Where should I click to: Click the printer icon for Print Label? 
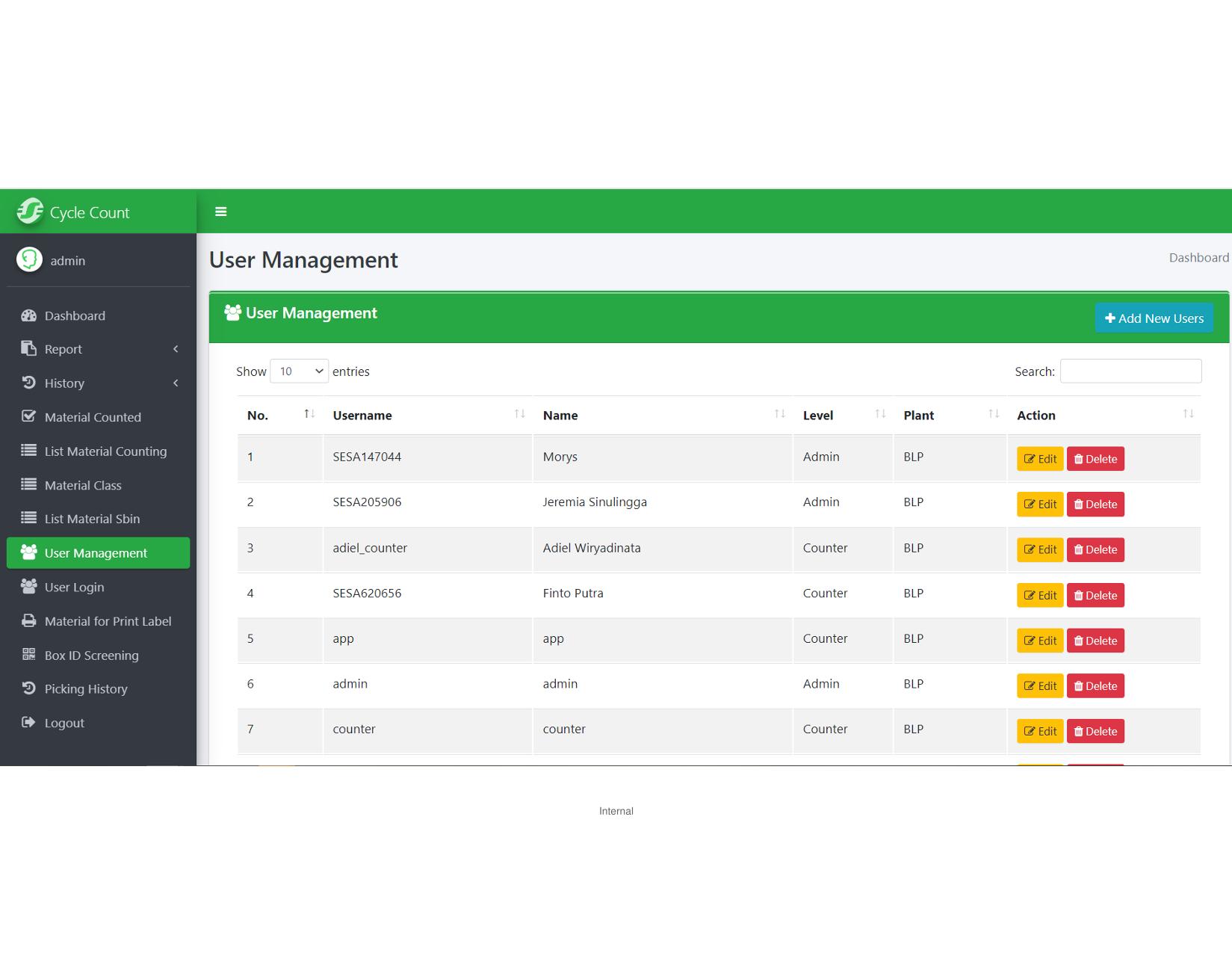pos(29,620)
